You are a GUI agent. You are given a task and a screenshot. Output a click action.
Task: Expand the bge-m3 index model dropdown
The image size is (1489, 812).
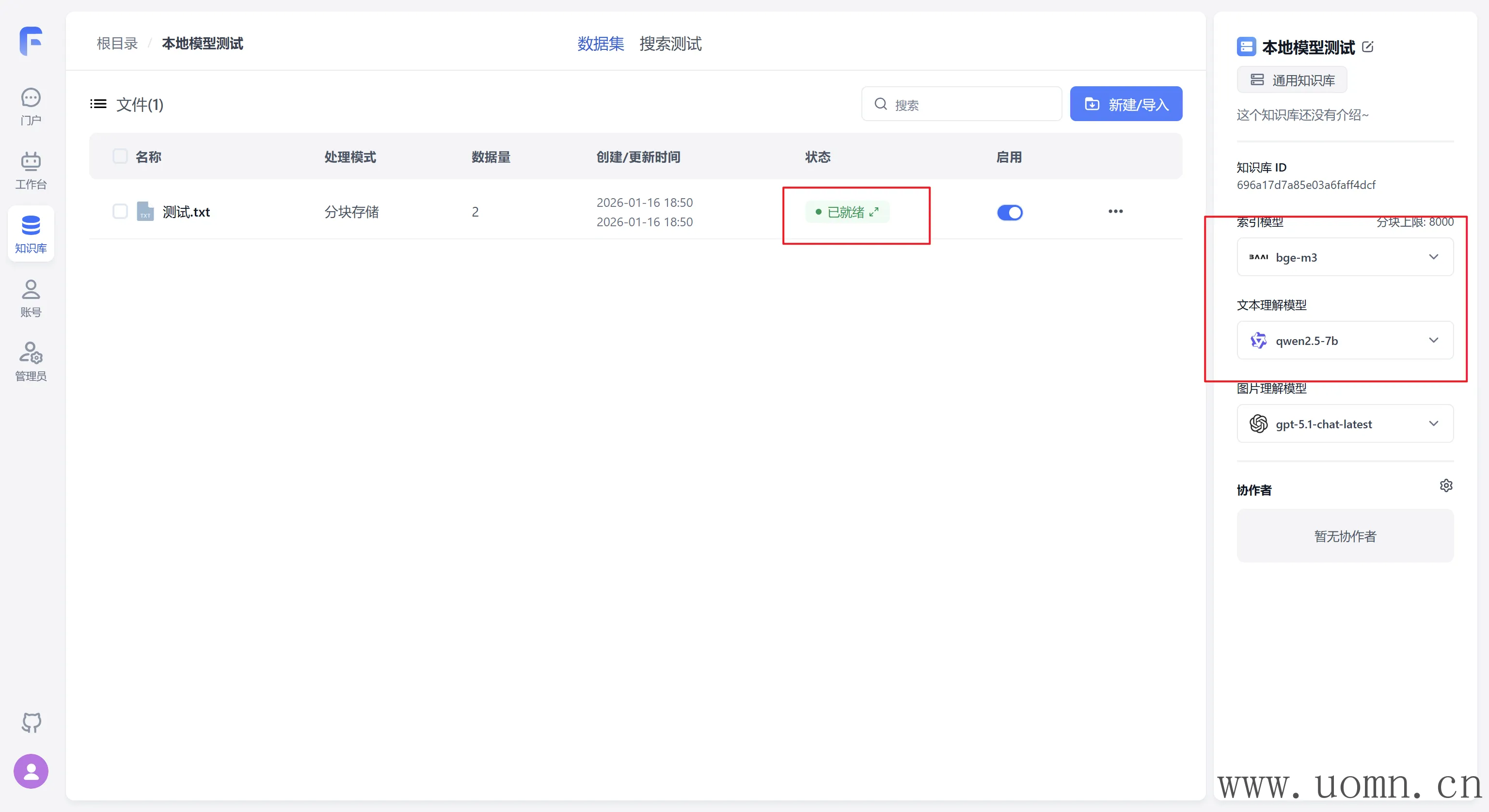(x=1345, y=257)
